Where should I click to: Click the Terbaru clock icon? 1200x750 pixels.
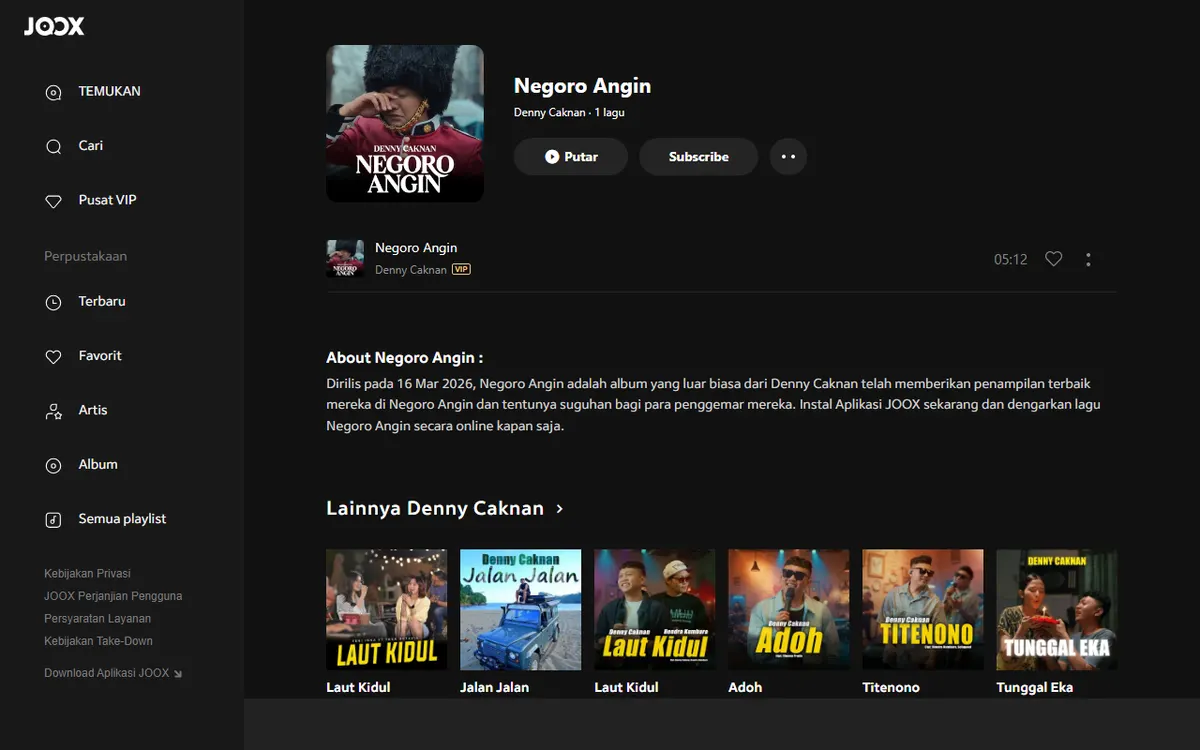pyautogui.click(x=54, y=302)
